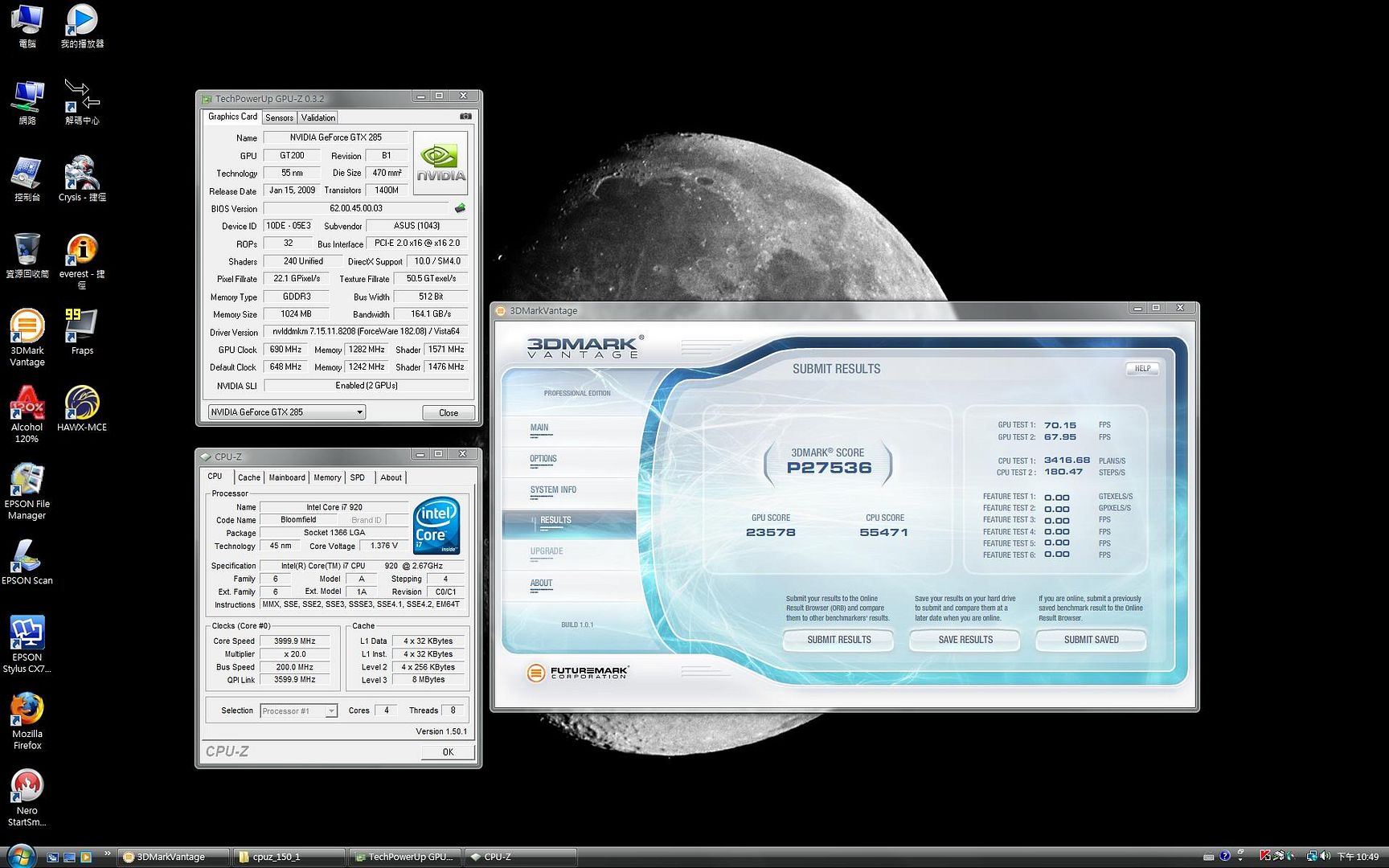Open the About tab in CPU-Z
Screen dimensions: 1389x868
391,477
